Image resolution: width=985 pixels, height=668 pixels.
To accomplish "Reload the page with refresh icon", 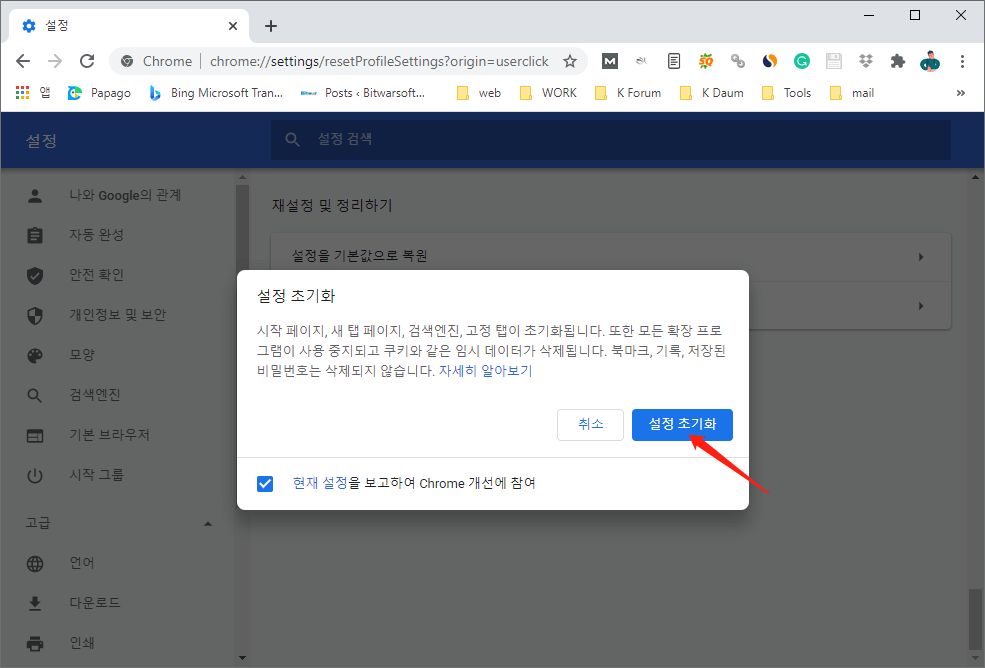I will (87, 61).
